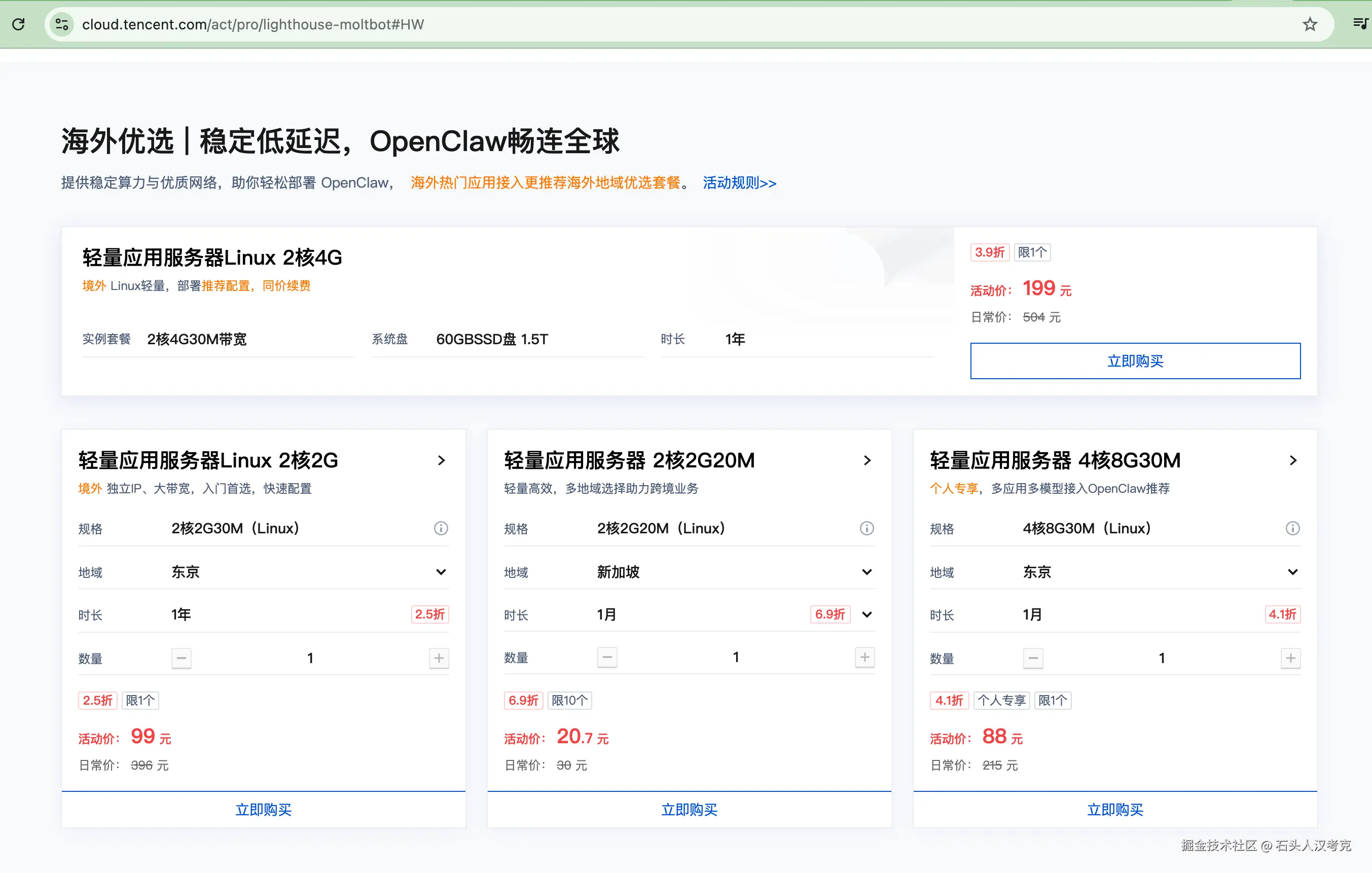Viewport: 1372px width, 873px height.
Task: Click info icon beside 2核2G30M (Linux) spec
Action: pos(441,528)
